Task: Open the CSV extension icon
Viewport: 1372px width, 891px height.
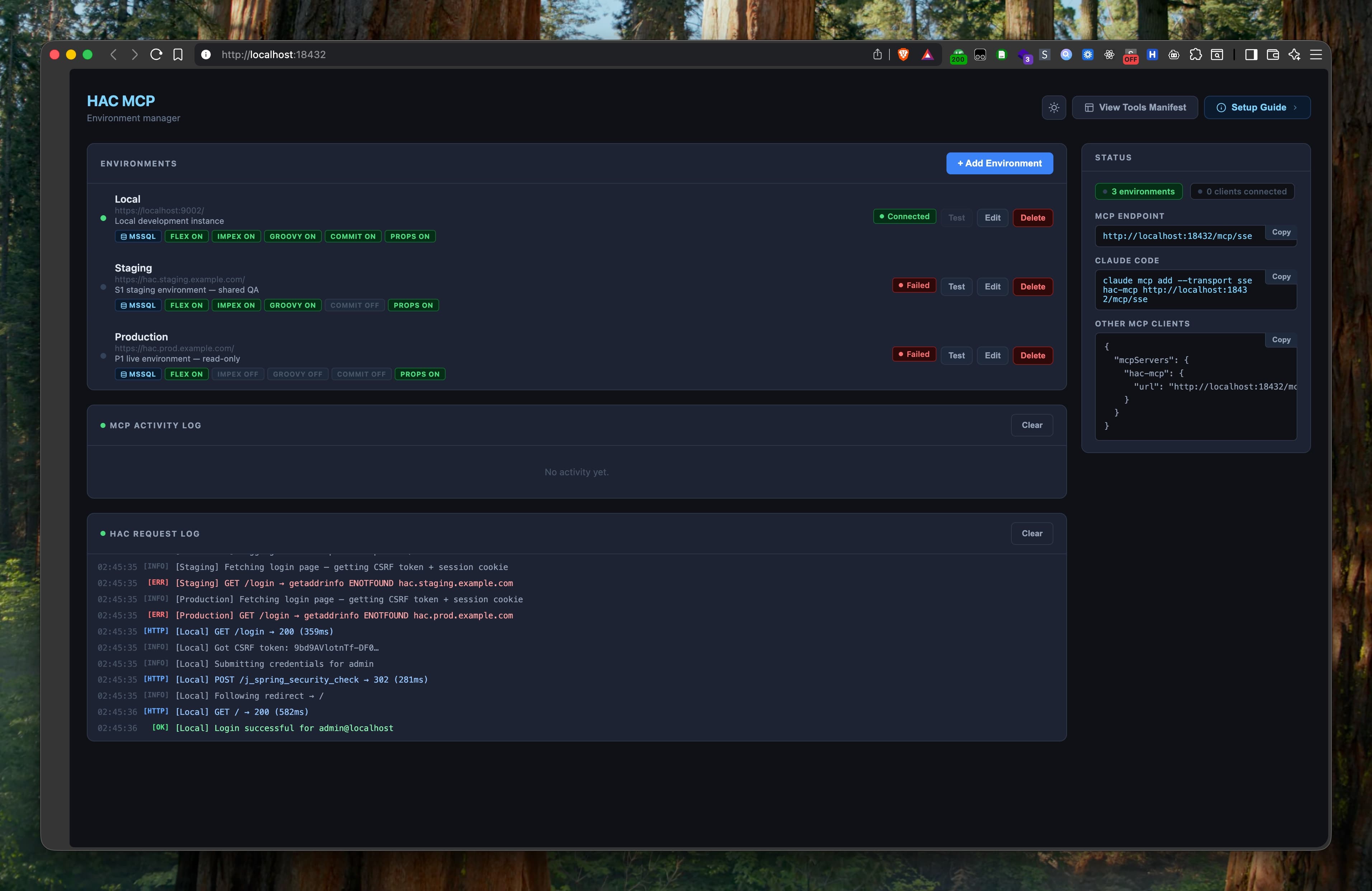Action: (1002, 55)
